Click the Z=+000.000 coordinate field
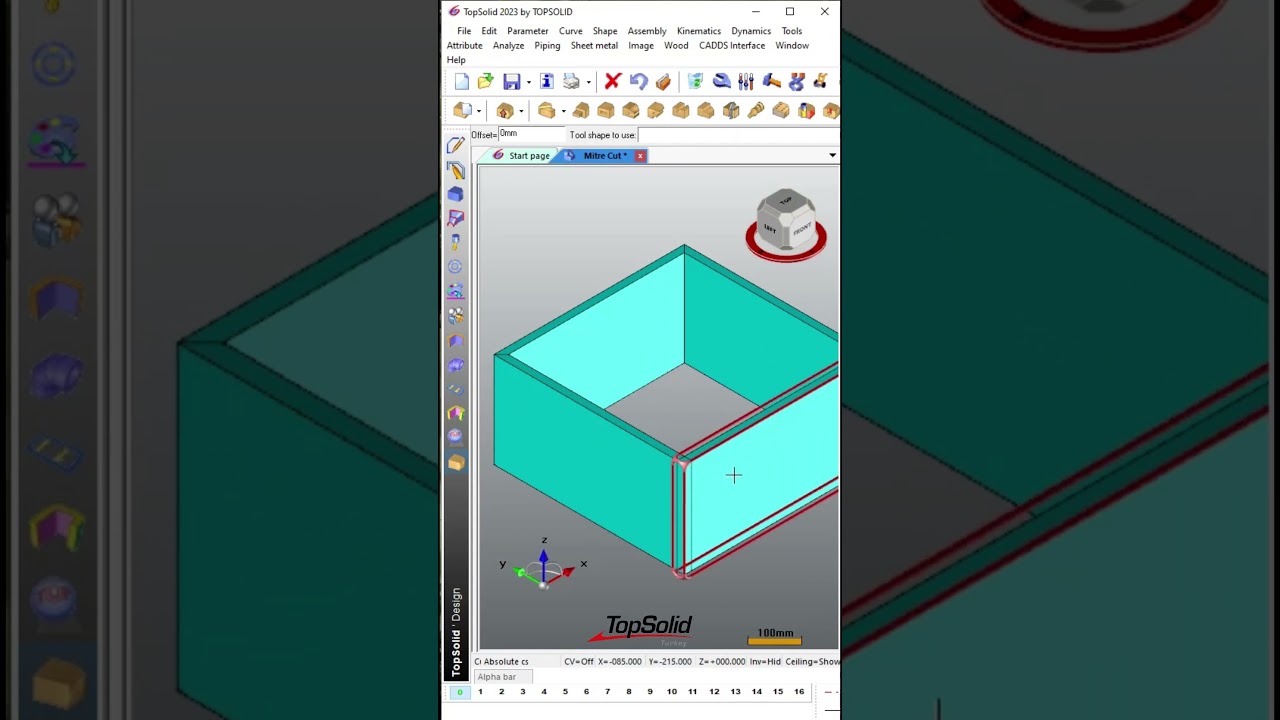This screenshot has width=1280, height=720. pos(721,662)
